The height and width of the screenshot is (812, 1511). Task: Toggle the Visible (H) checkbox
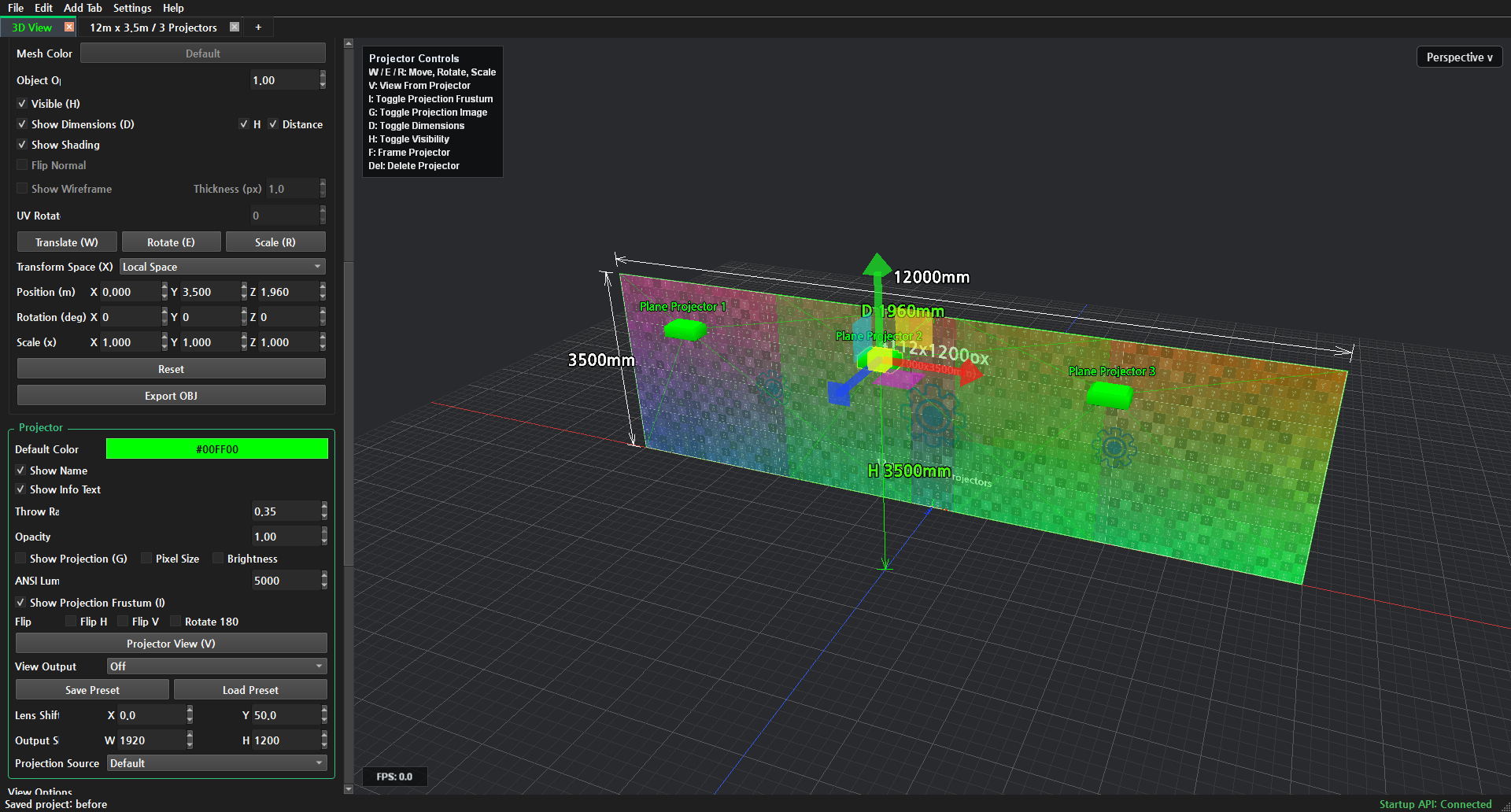22,104
